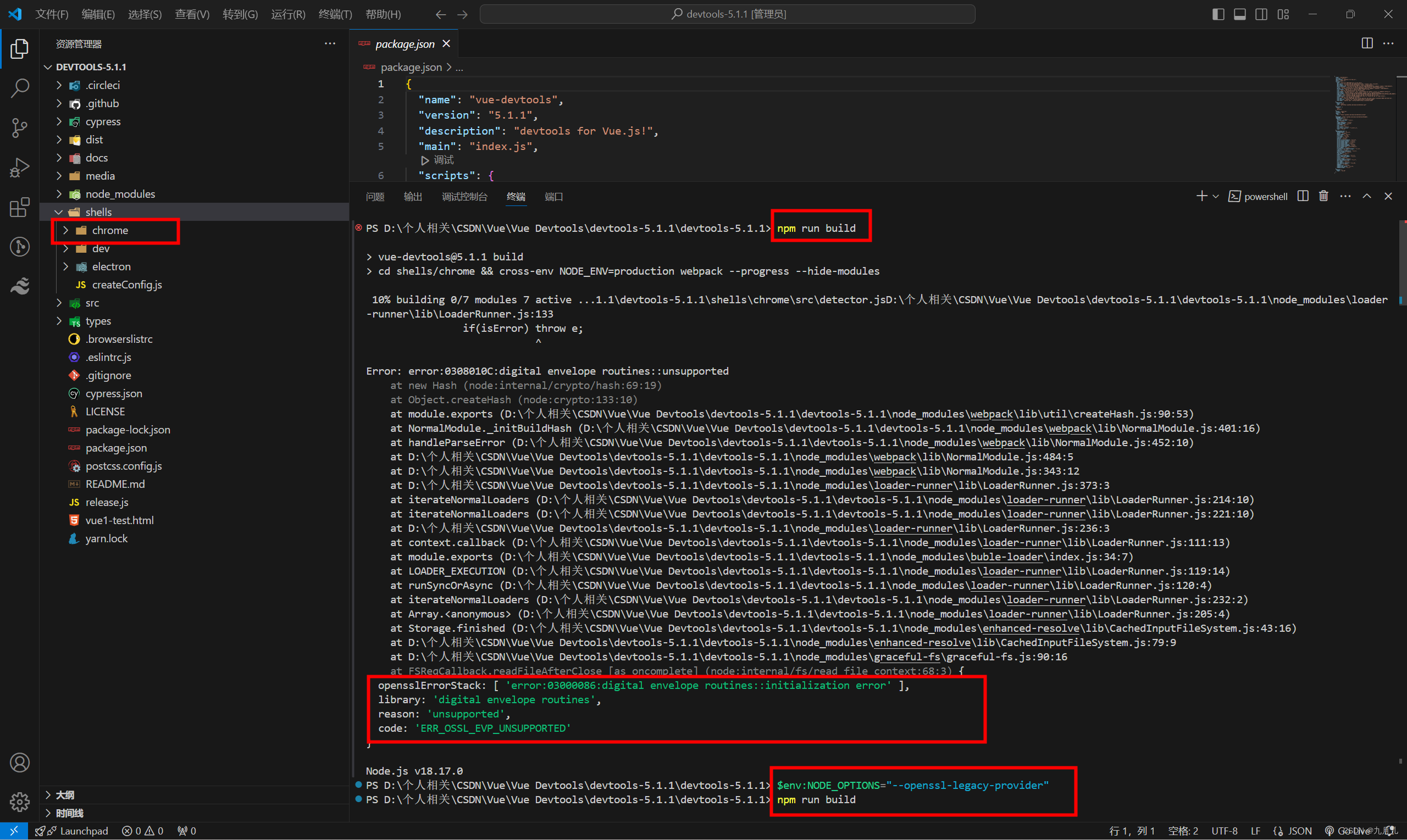The width and height of the screenshot is (1407, 840).
Task: Open the Manage gear menu
Action: 20,802
